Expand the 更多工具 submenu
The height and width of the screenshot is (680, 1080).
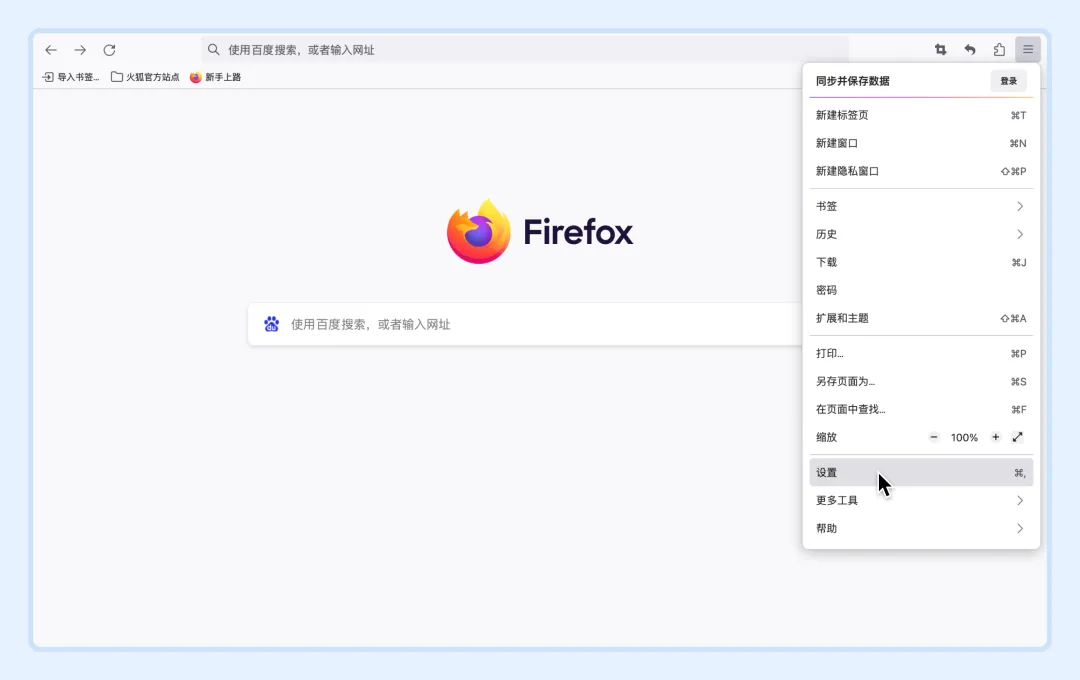(x=921, y=500)
